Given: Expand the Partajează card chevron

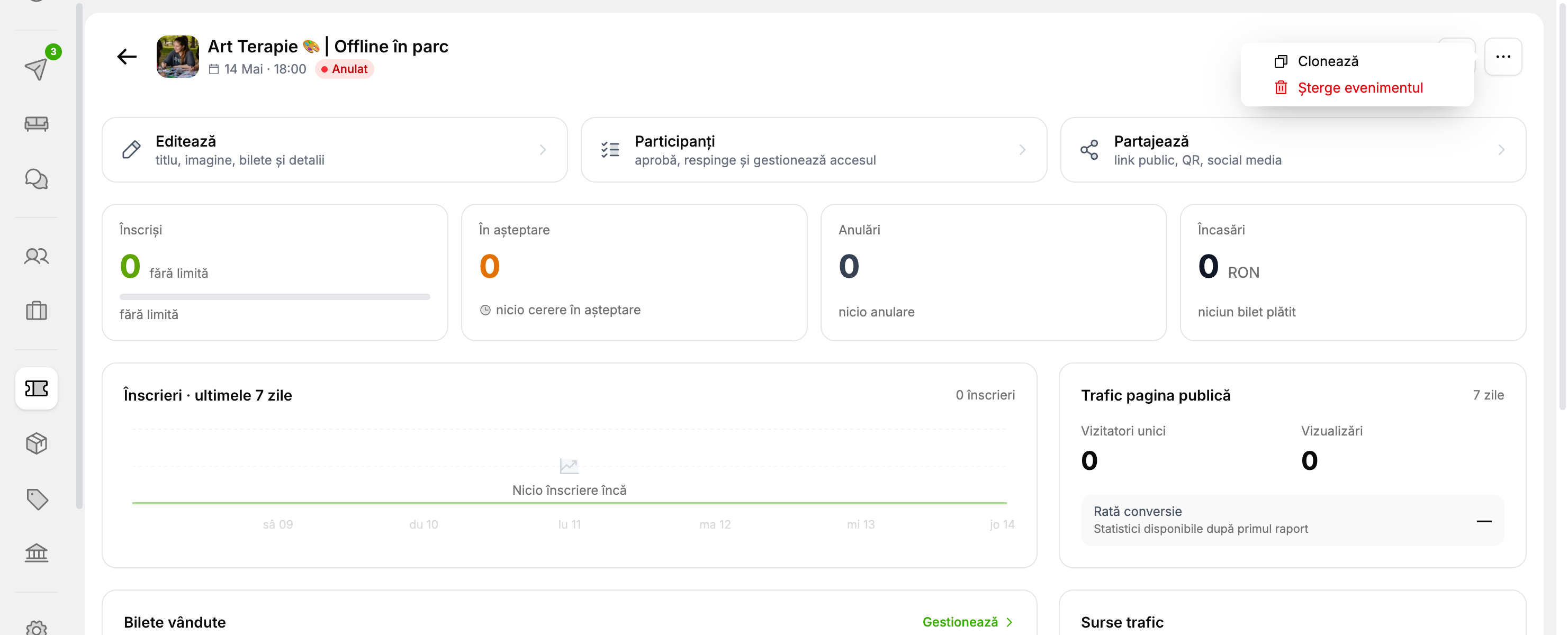Looking at the screenshot, I should tap(1501, 150).
